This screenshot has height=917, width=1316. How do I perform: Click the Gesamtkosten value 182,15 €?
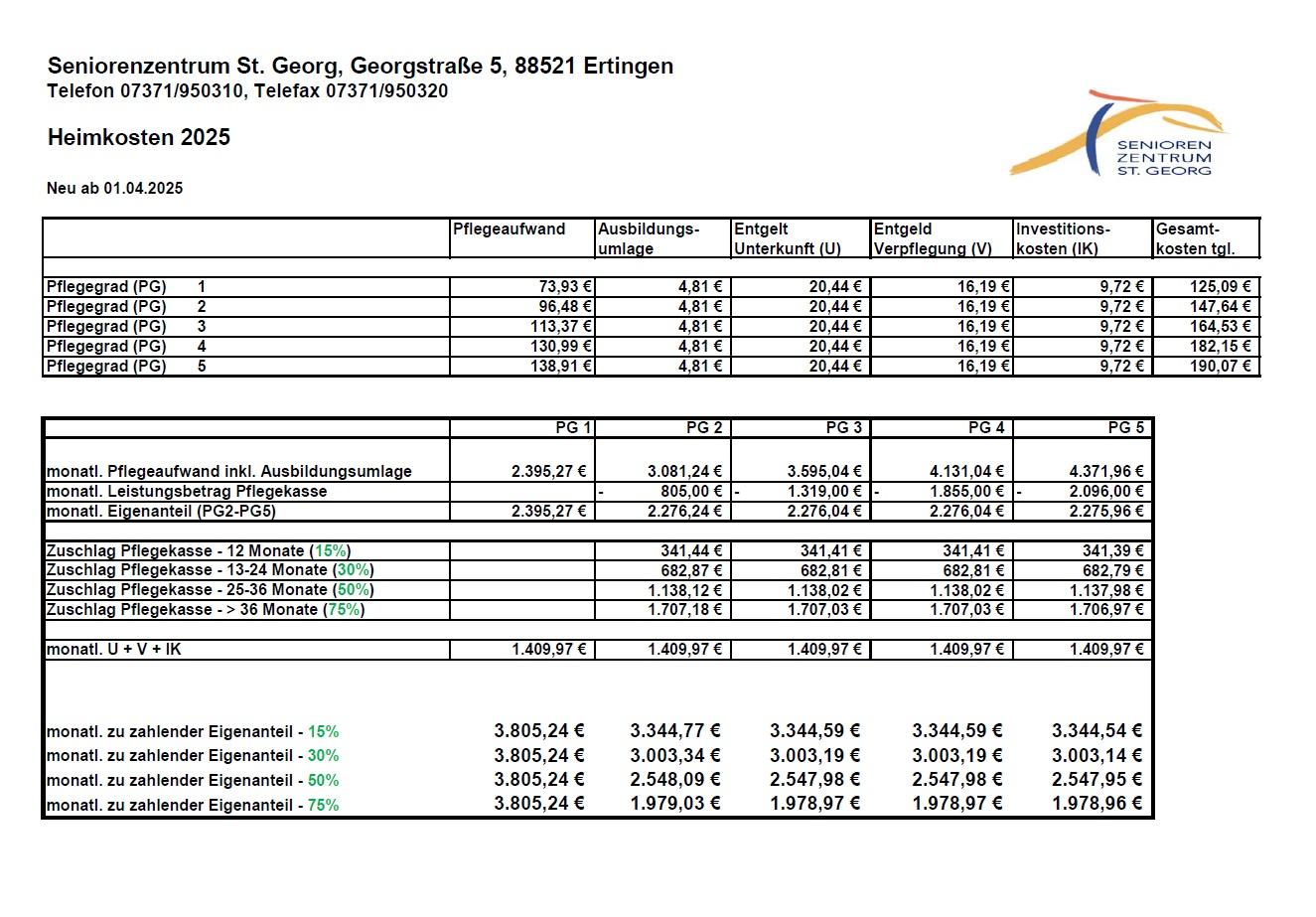[1221, 347]
